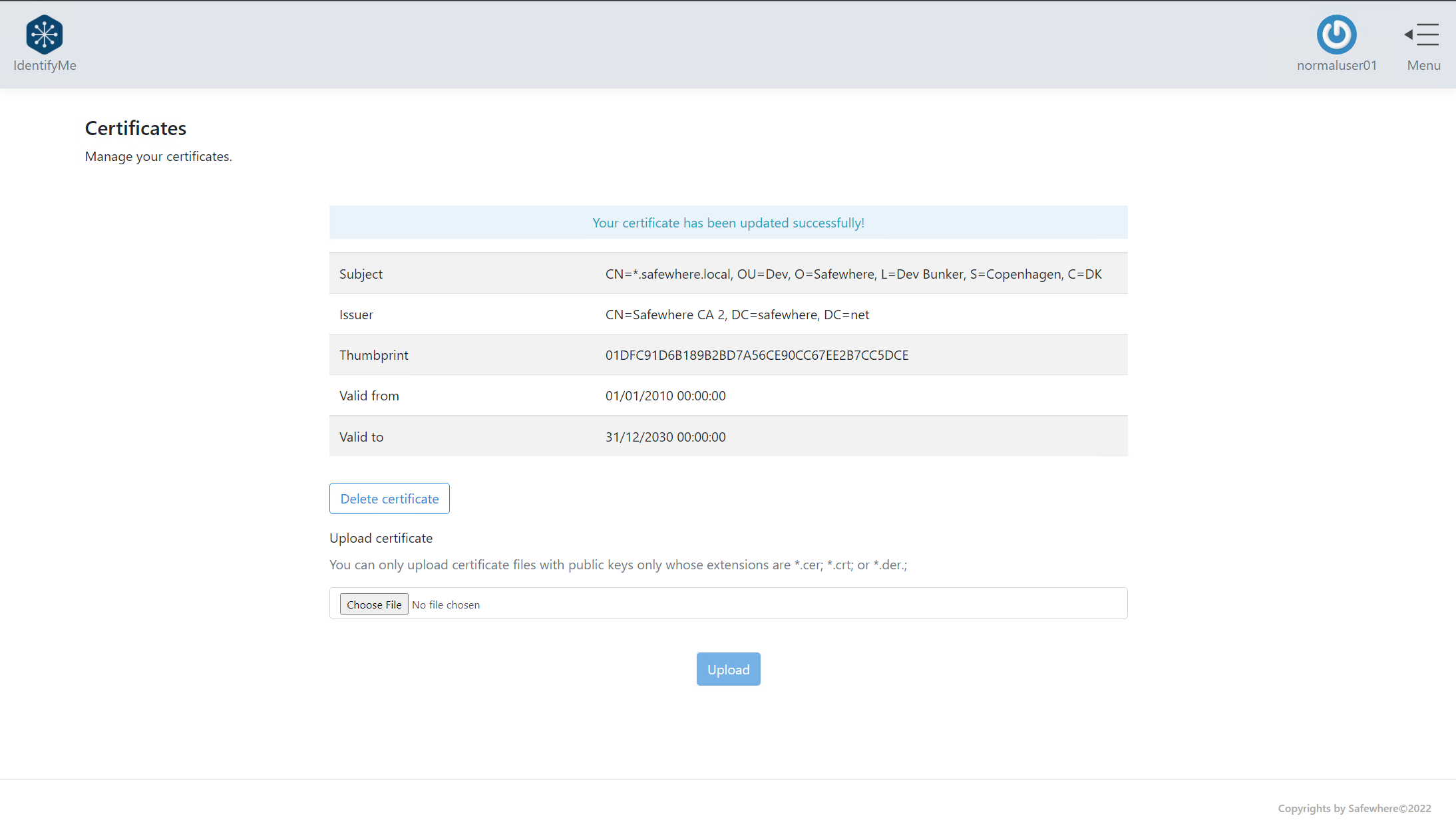Click the No file chosen text
1456x832 pixels.
coord(446,605)
